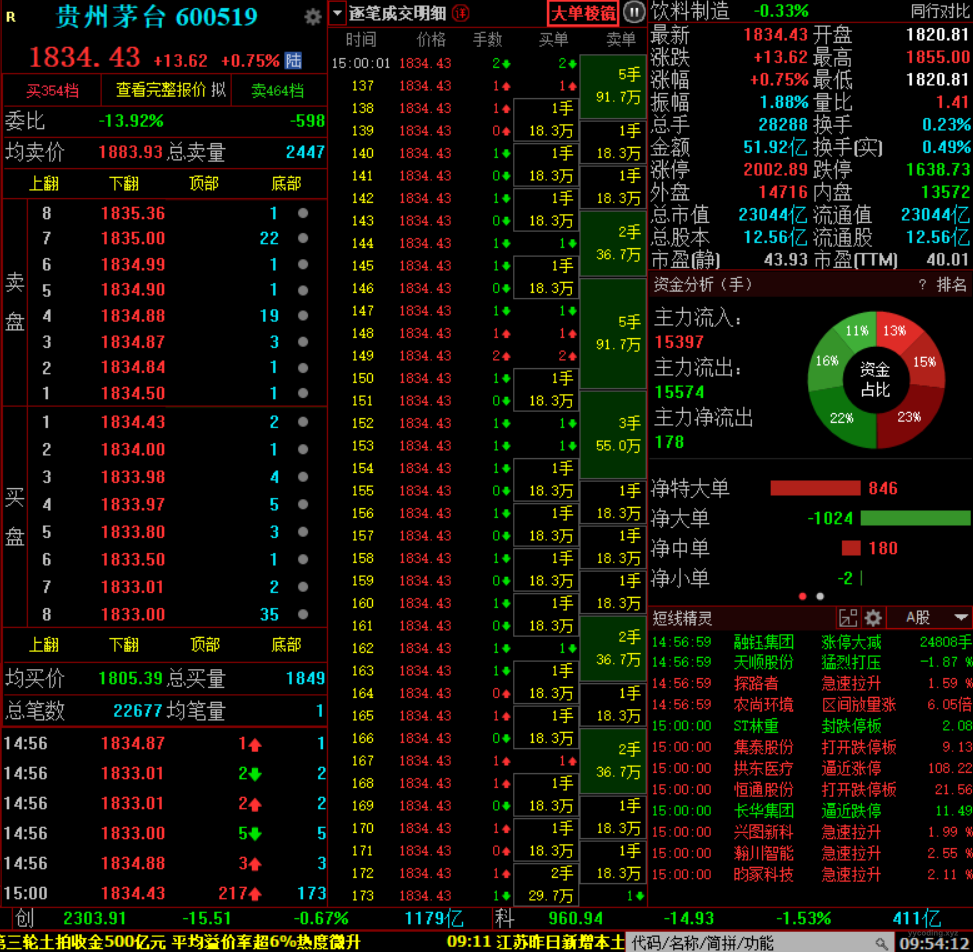
Task: Switch to second page dot in 资金分析
Action: tap(820, 596)
